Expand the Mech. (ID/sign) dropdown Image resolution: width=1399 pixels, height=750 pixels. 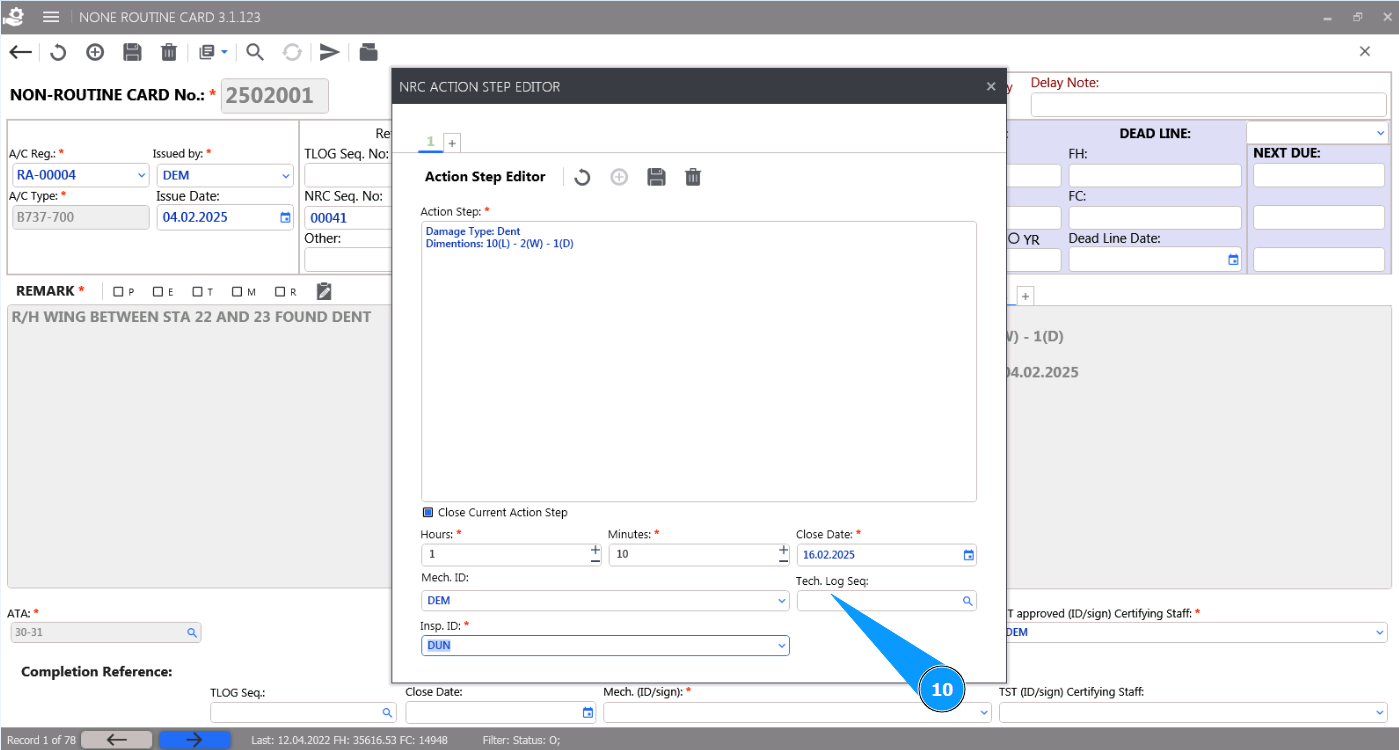click(x=983, y=713)
